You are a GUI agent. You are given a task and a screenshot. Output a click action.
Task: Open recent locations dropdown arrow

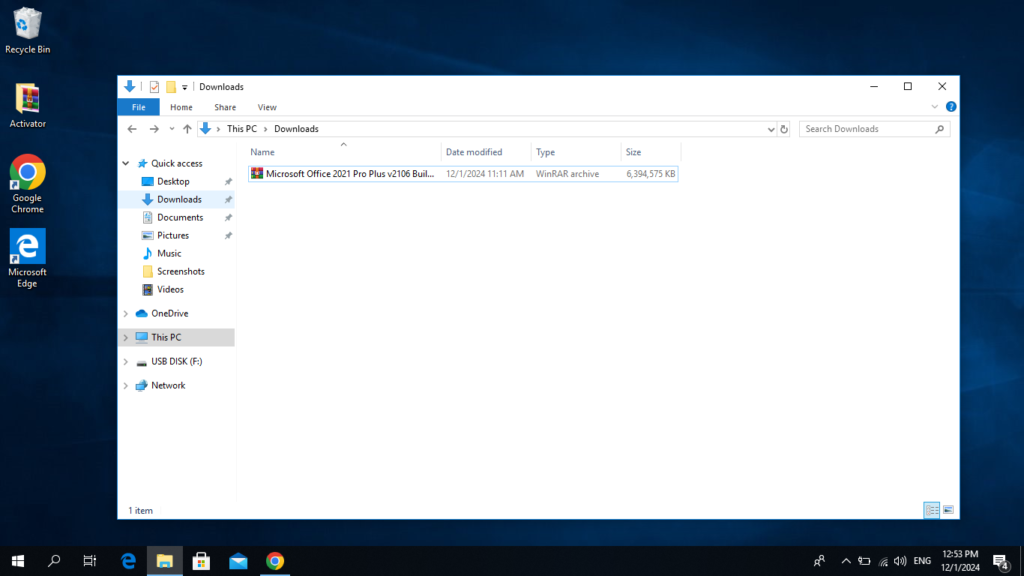click(172, 129)
